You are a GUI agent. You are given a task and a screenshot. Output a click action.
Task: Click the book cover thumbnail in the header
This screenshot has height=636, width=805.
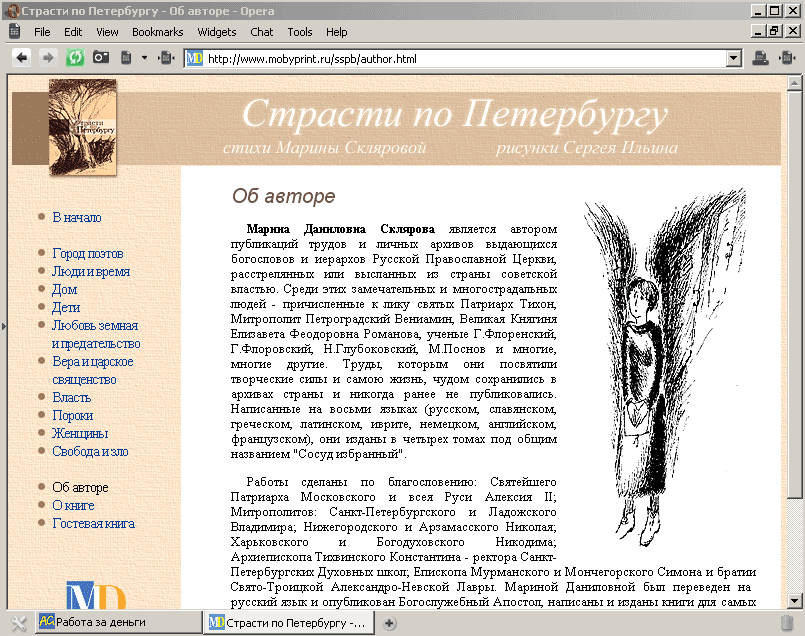click(x=83, y=127)
